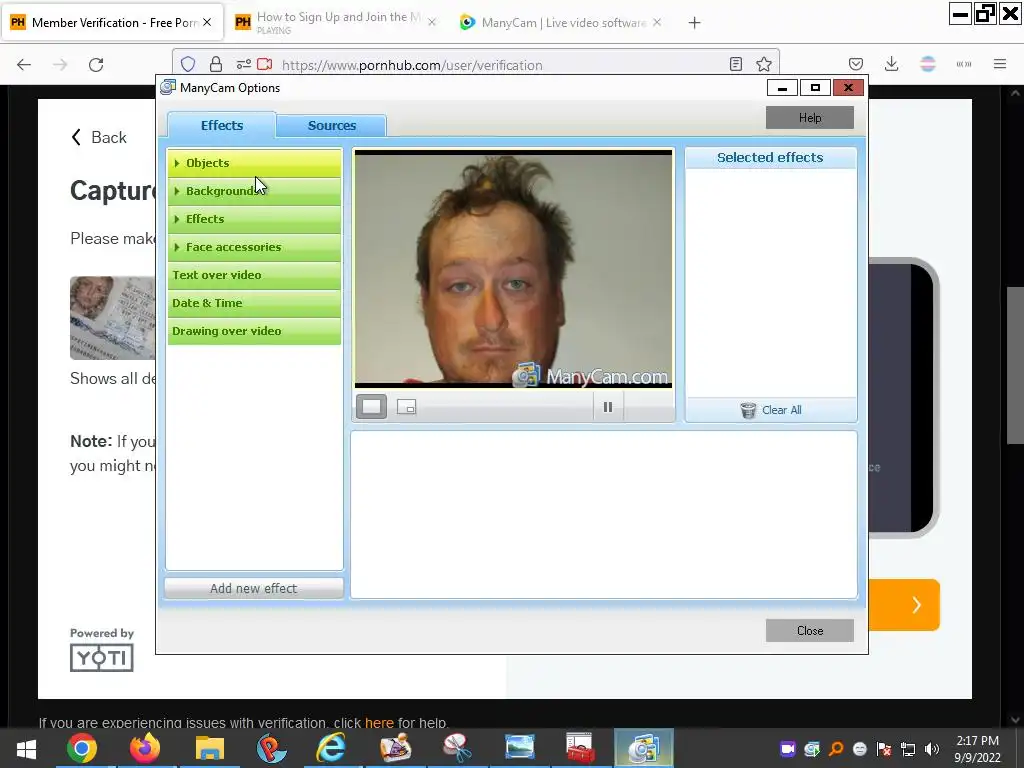Click the clock showing 2:17 PM
The width and height of the screenshot is (1024, 768).
pos(978,749)
